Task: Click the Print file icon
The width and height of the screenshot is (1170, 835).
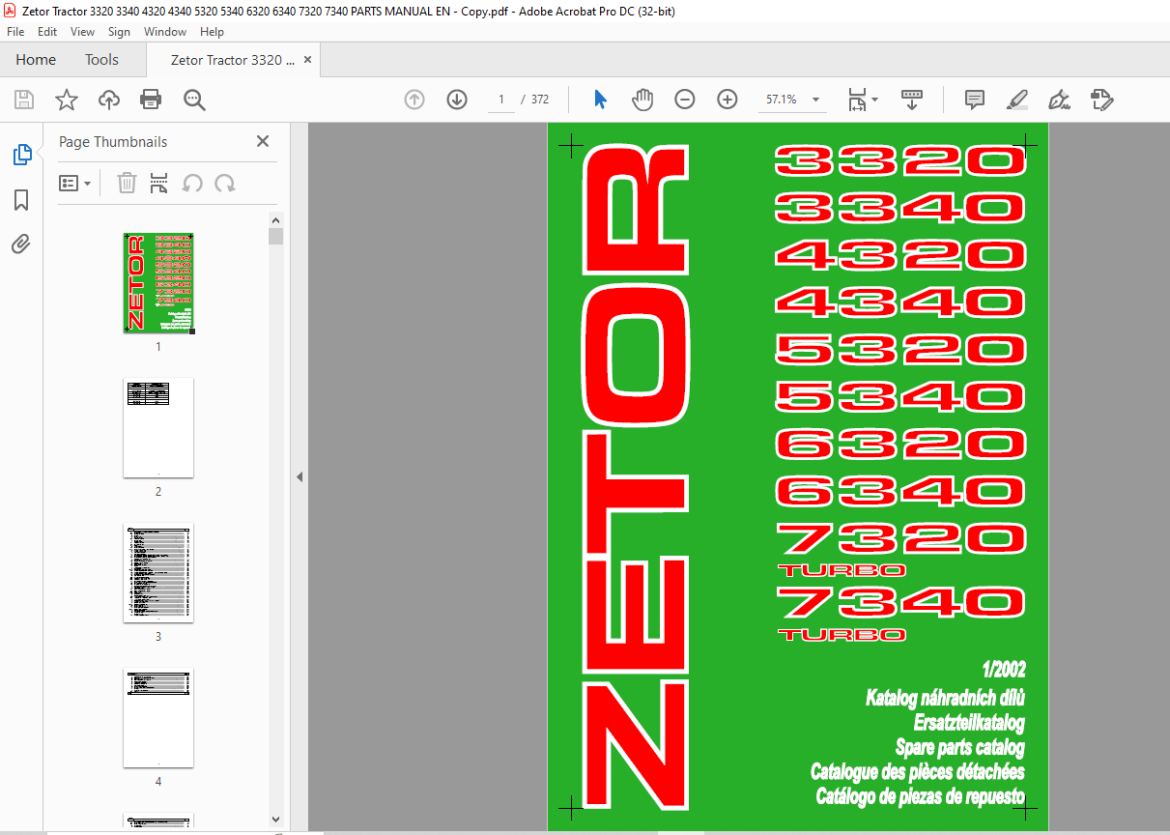Action: click(x=151, y=99)
